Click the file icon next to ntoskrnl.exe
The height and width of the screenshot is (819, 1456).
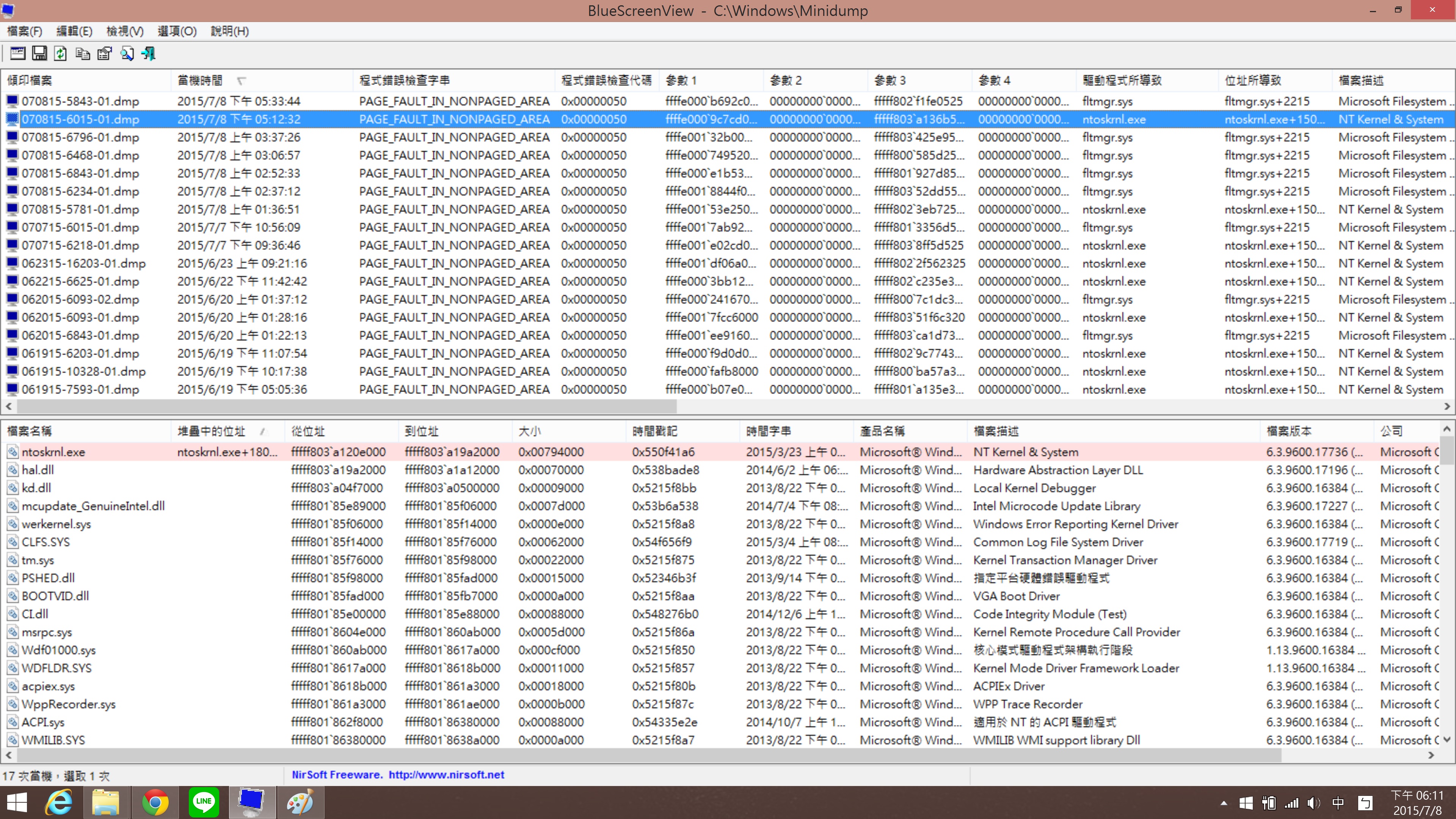[13, 452]
